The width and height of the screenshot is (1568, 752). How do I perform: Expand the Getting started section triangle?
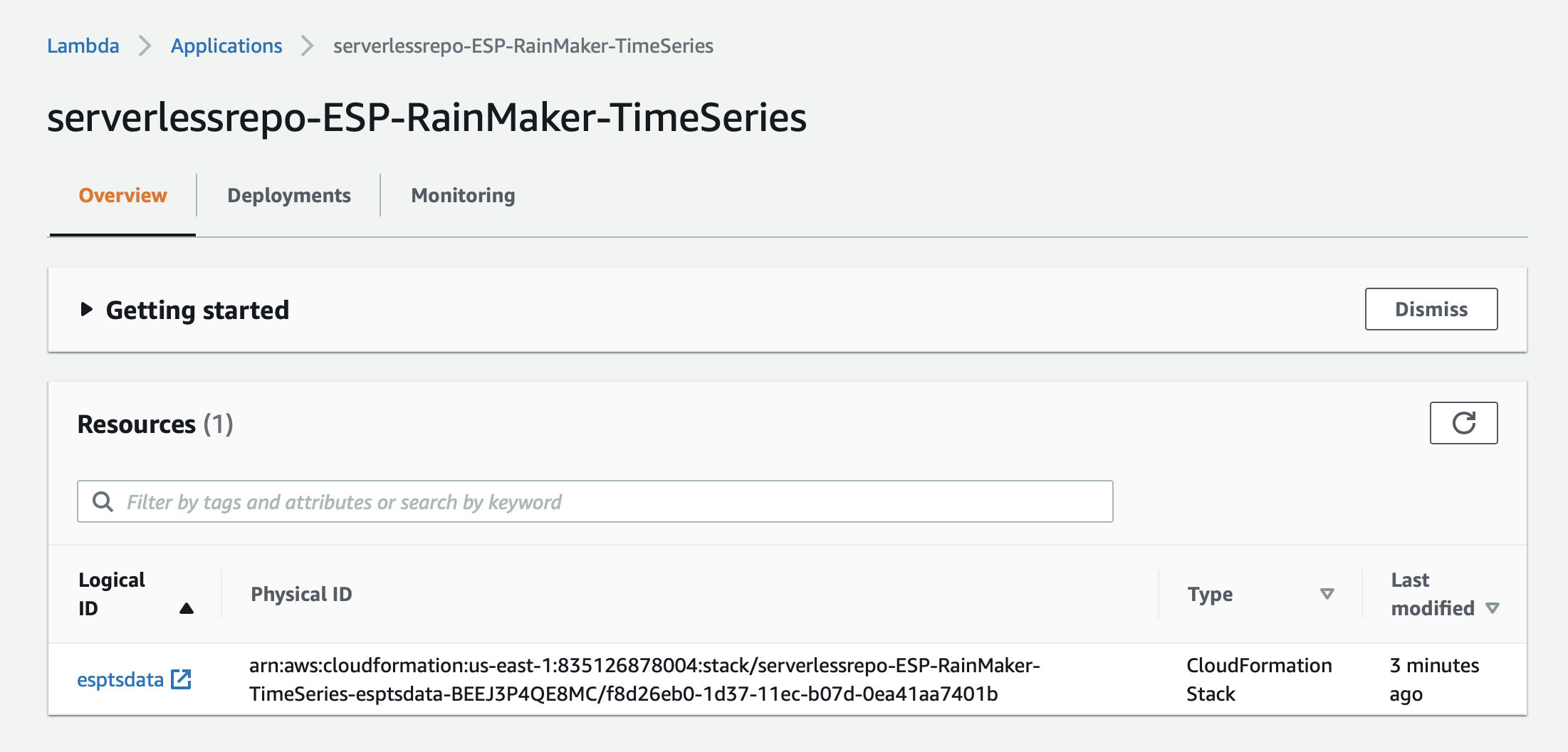pyautogui.click(x=86, y=309)
